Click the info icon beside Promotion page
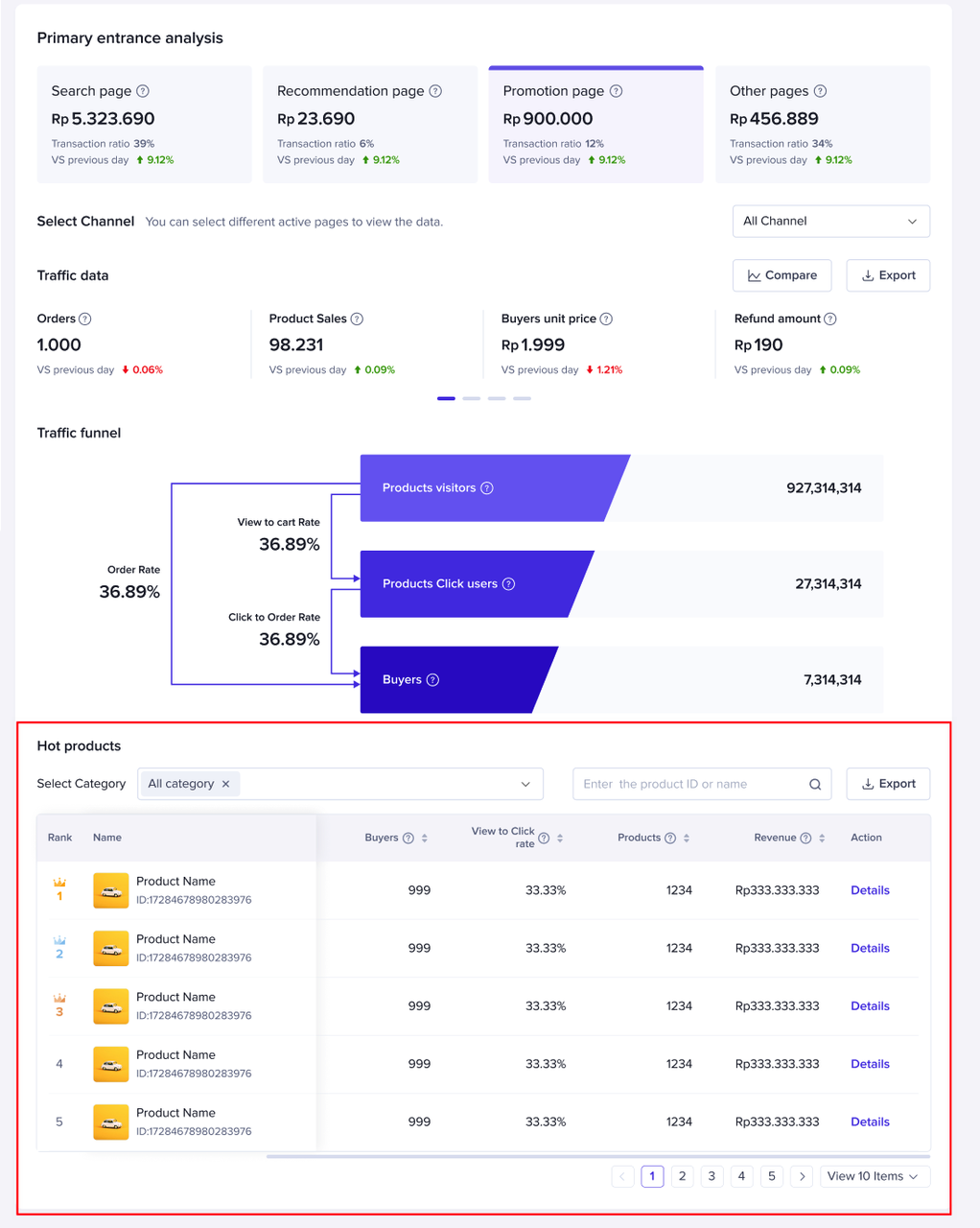 click(x=617, y=91)
